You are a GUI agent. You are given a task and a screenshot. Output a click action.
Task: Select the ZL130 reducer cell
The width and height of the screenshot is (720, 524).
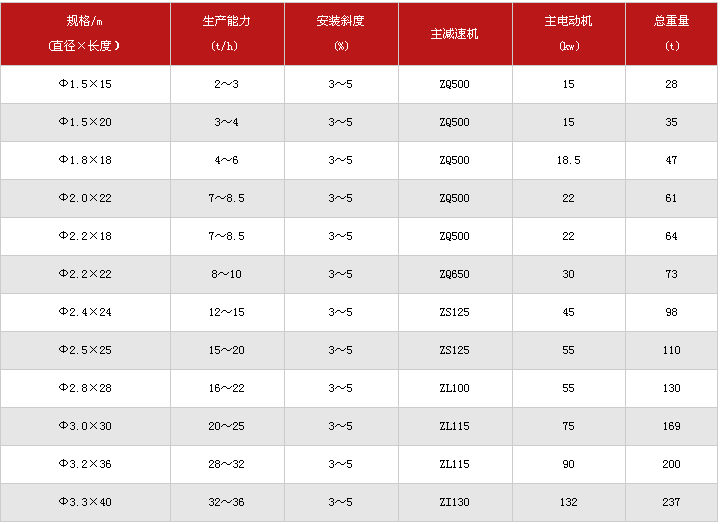(454, 502)
